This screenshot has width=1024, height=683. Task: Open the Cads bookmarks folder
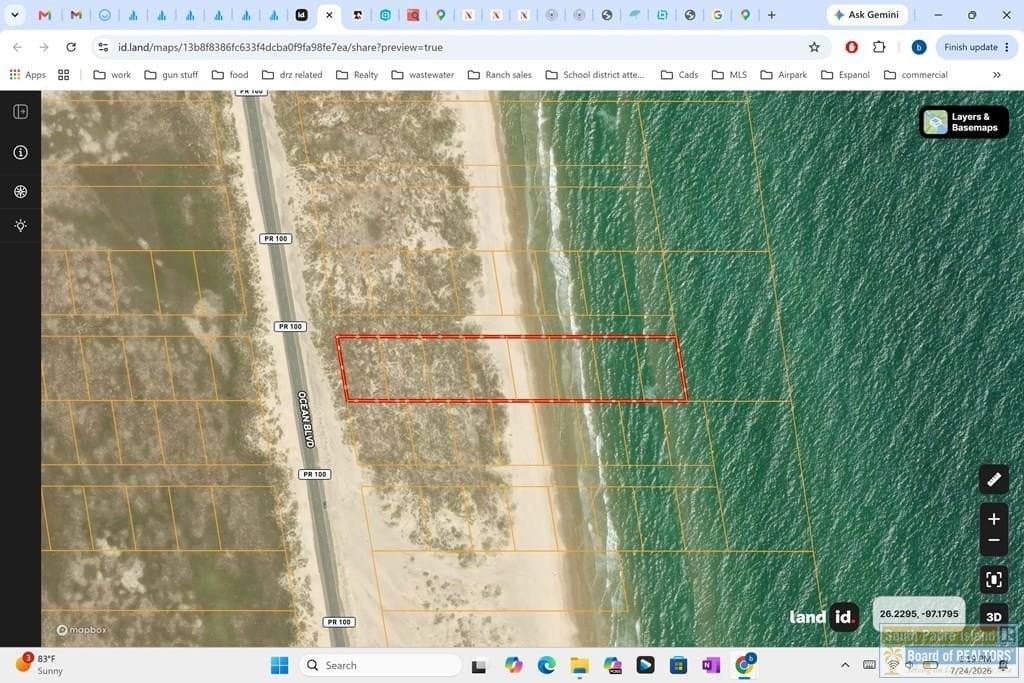(680, 74)
